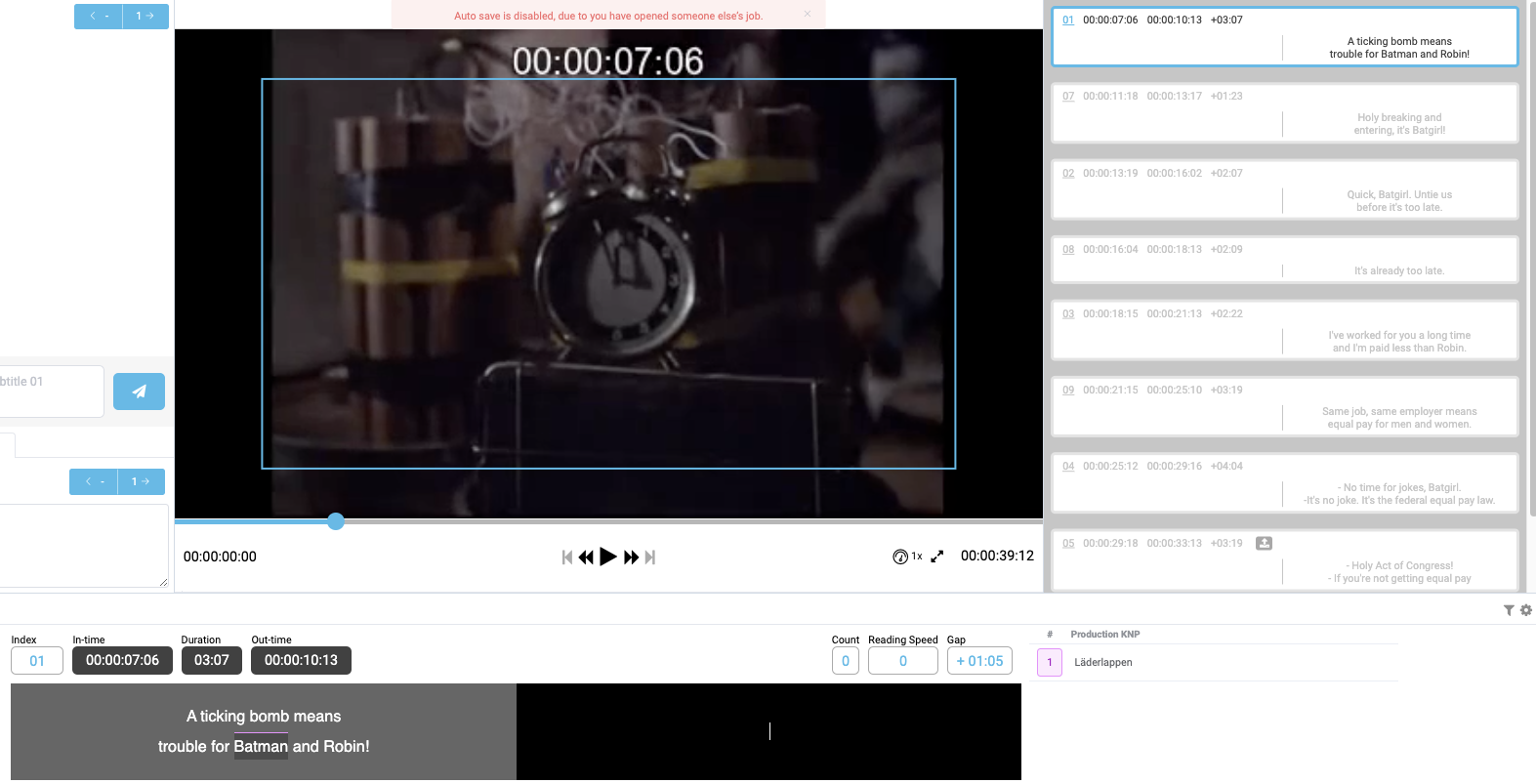This screenshot has width=1536, height=784.
Task: Click the number 1 badge beside Läderlappen
Action: coord(1050,662)
